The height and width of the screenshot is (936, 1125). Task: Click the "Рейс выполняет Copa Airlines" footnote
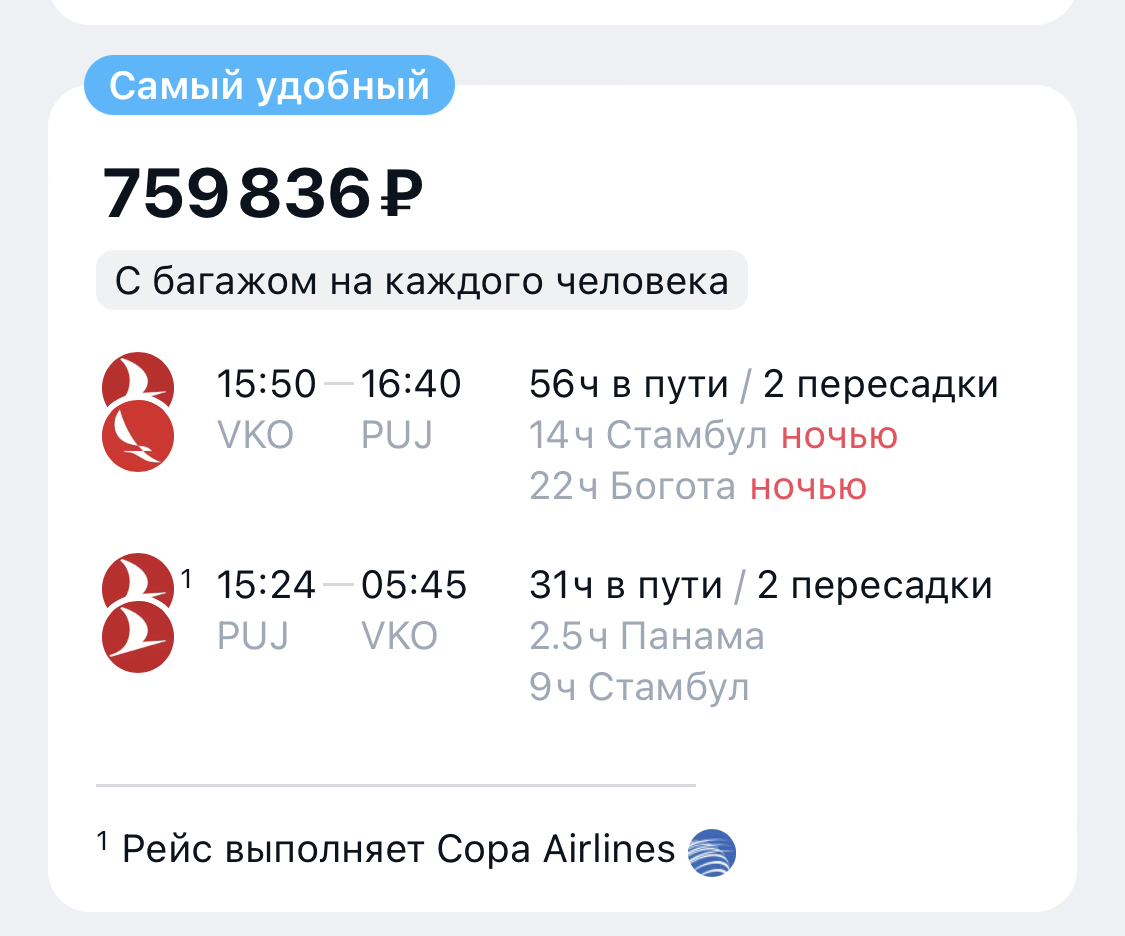[x=398, y=849]
